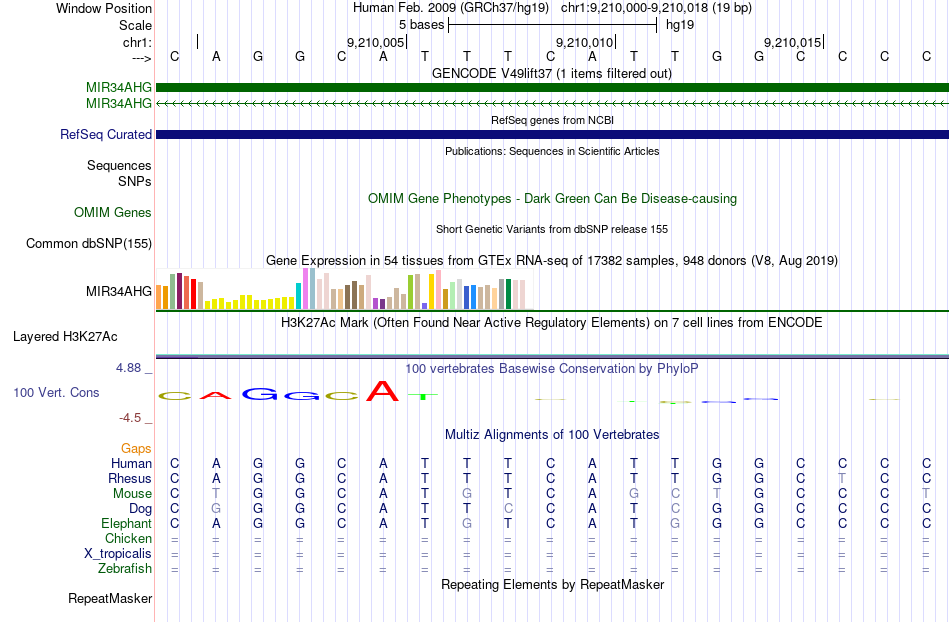Click the Gaps row label

[136, 448]
